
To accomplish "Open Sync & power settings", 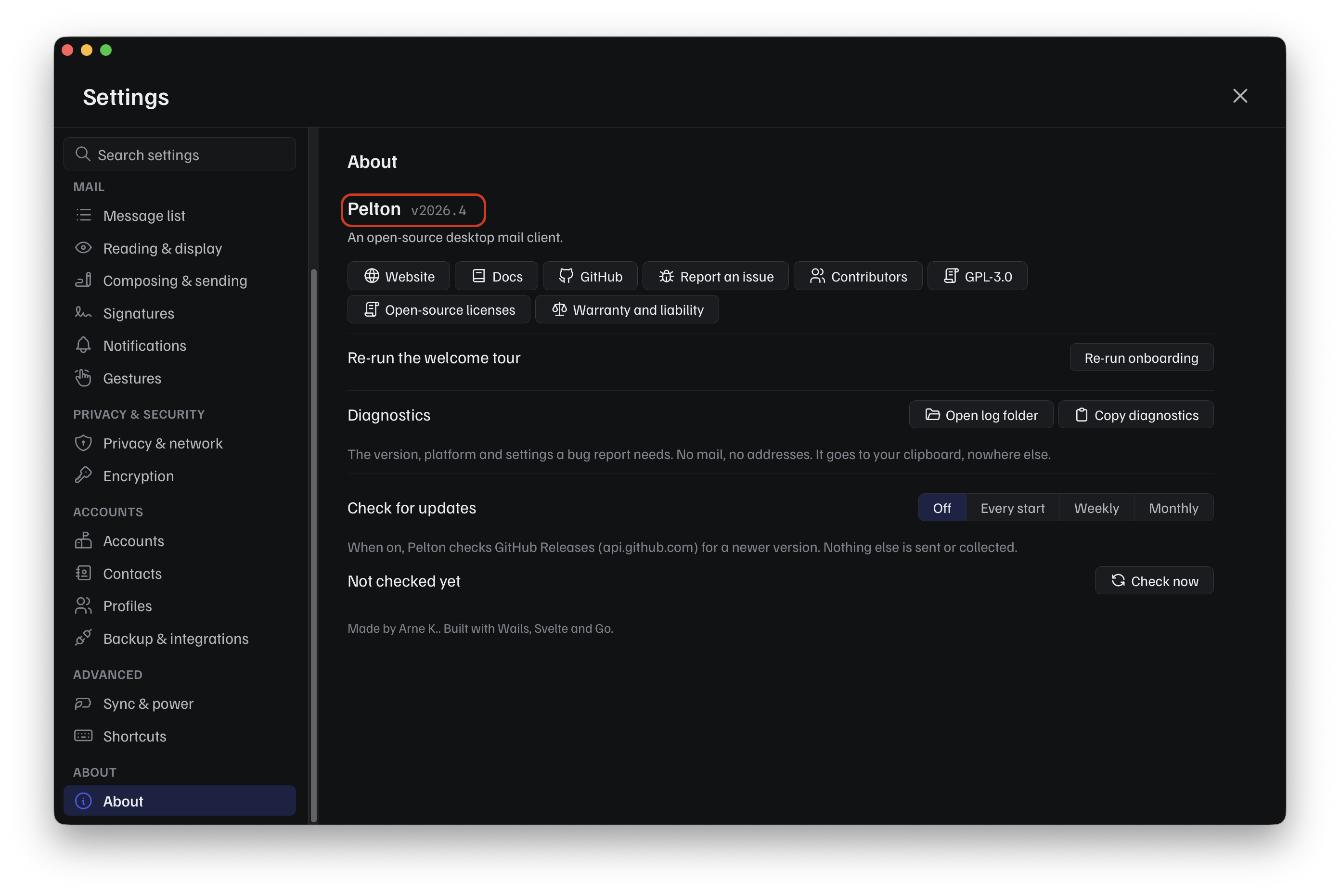I will click(x=180, y=704).
